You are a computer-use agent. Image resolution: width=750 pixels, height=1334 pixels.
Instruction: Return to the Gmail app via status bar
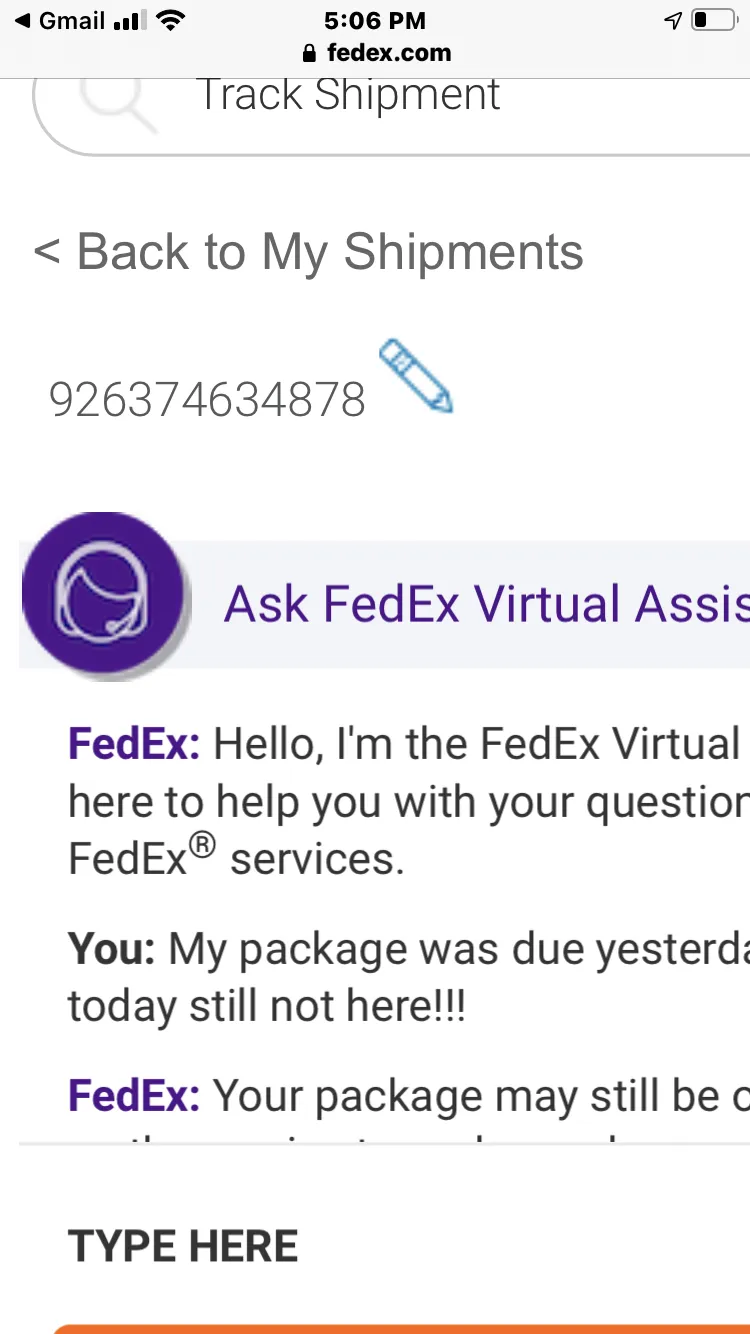coord(60,20)
